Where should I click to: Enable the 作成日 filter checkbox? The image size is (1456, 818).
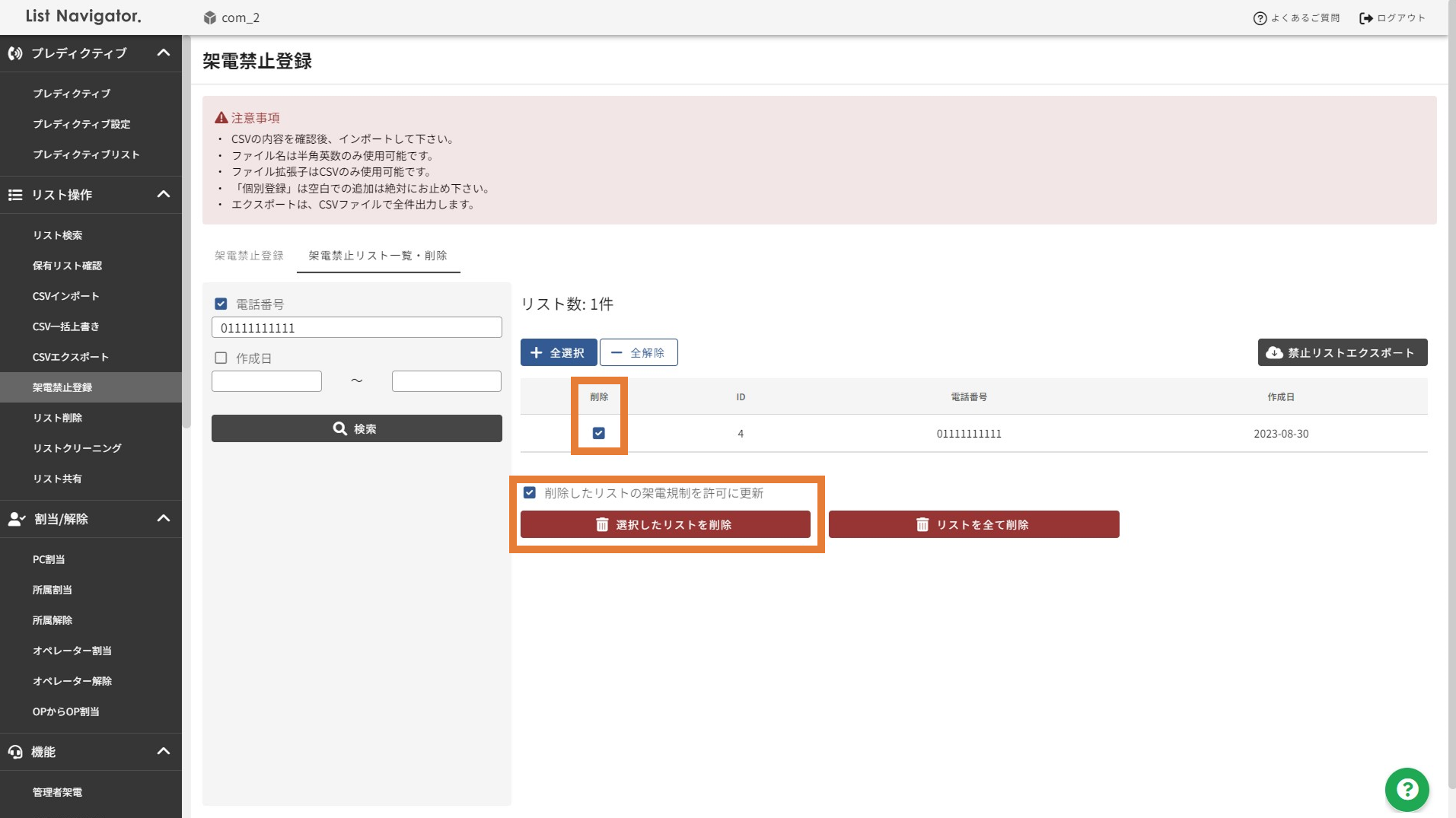pyautogui.click(x=221, y=358)
